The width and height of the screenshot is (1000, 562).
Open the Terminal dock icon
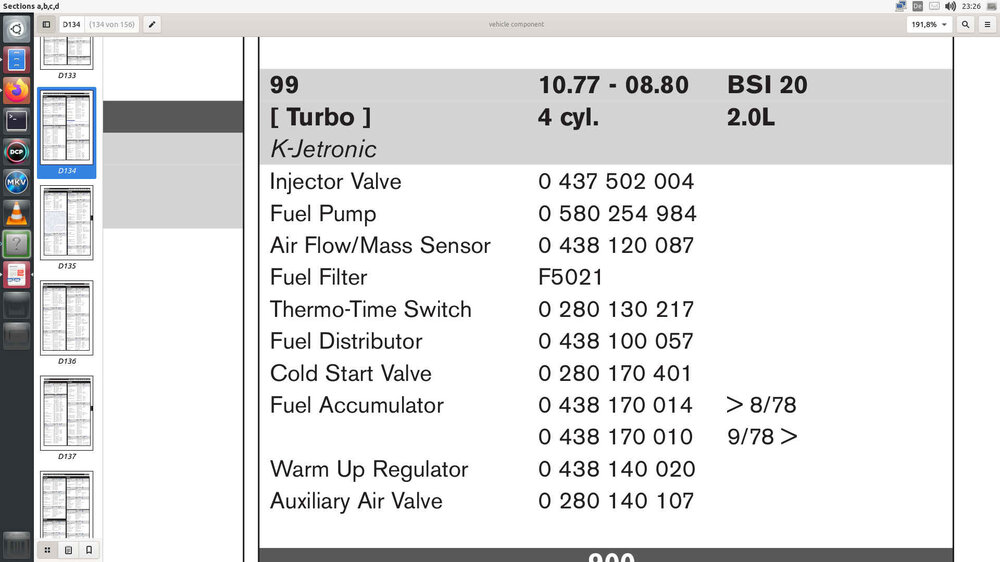pyautogui.click(x=17, y=121)
